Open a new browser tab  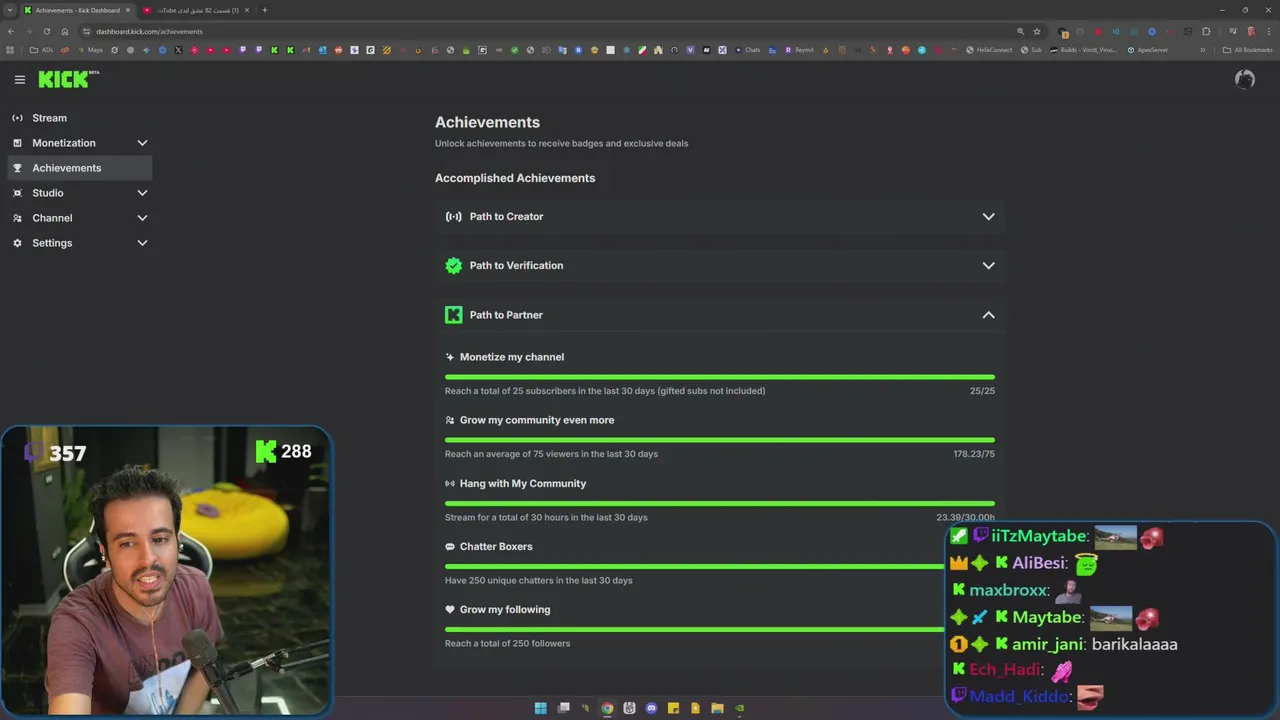tap(265, 10)
